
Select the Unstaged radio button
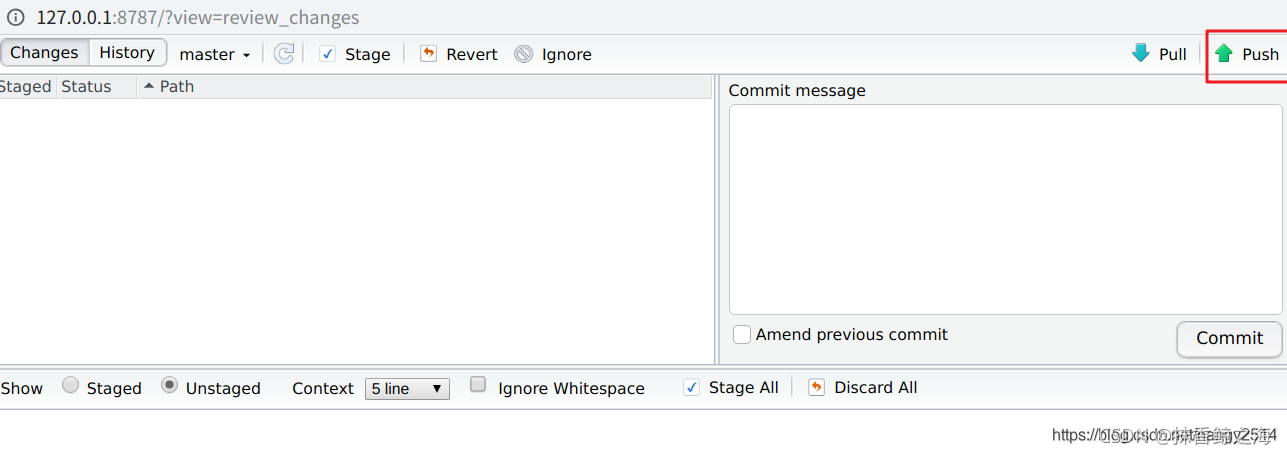point(169,385)
